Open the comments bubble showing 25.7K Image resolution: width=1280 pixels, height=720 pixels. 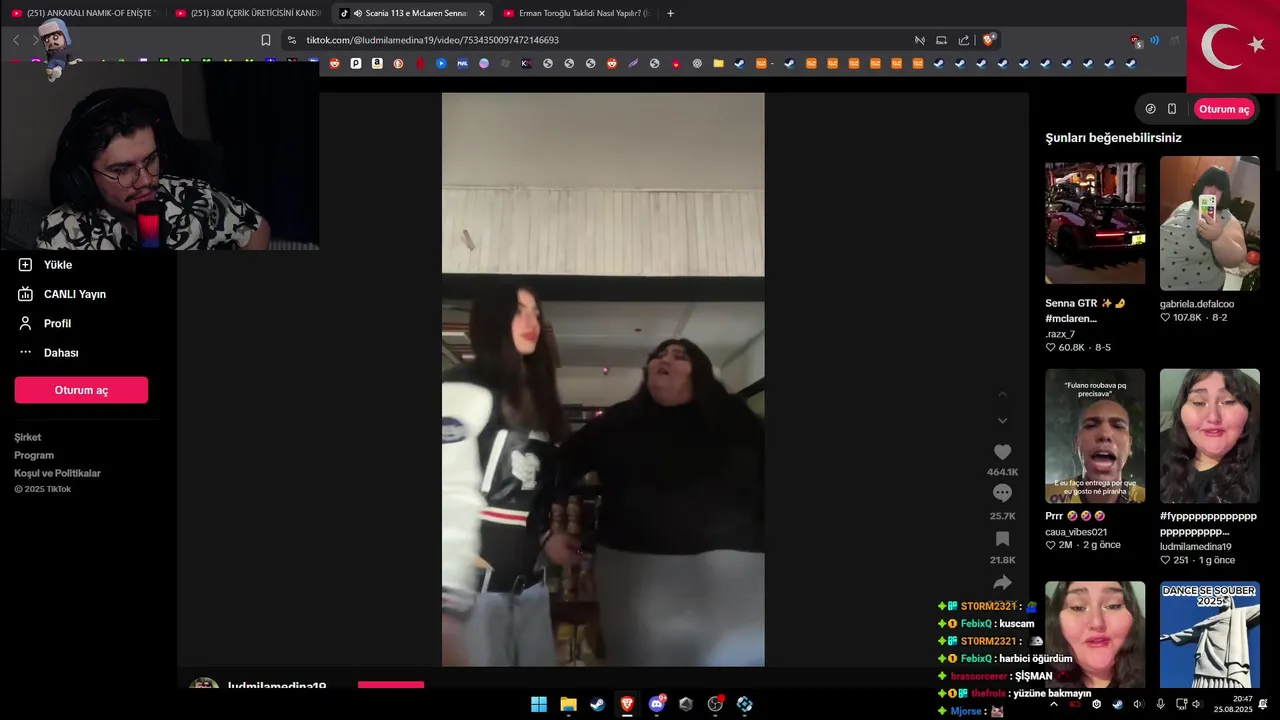click(1002, 493)
